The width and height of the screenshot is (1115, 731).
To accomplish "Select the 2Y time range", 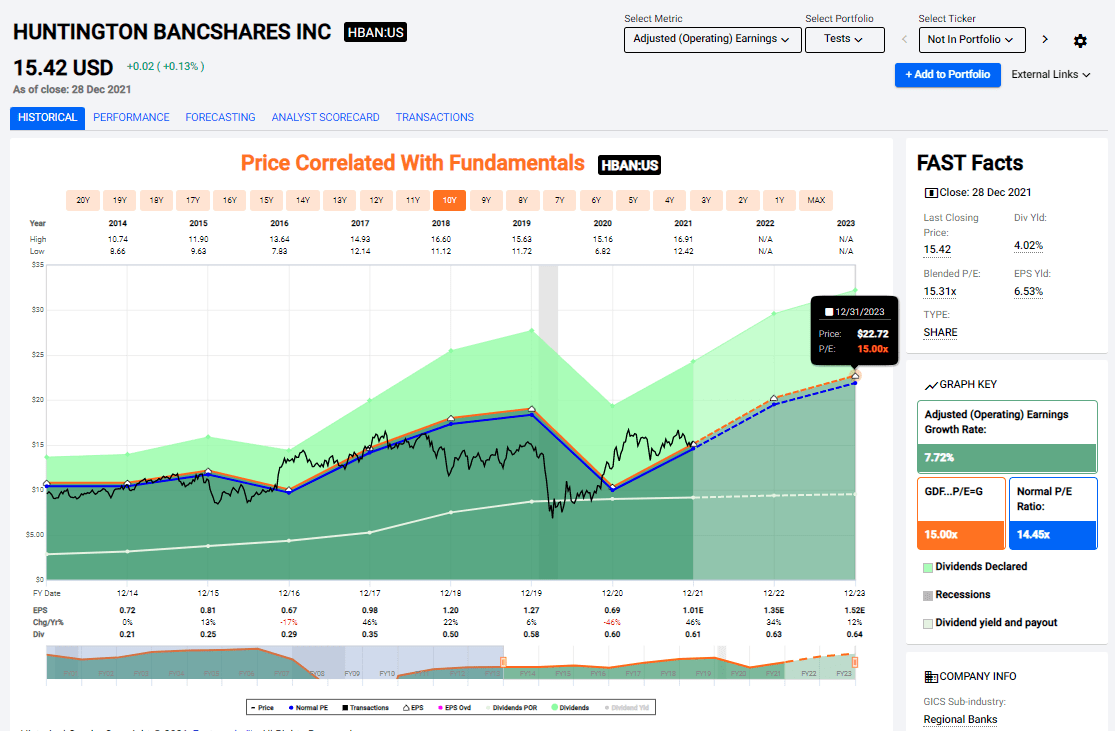I will pyautogui.click(x=743, y=201).
